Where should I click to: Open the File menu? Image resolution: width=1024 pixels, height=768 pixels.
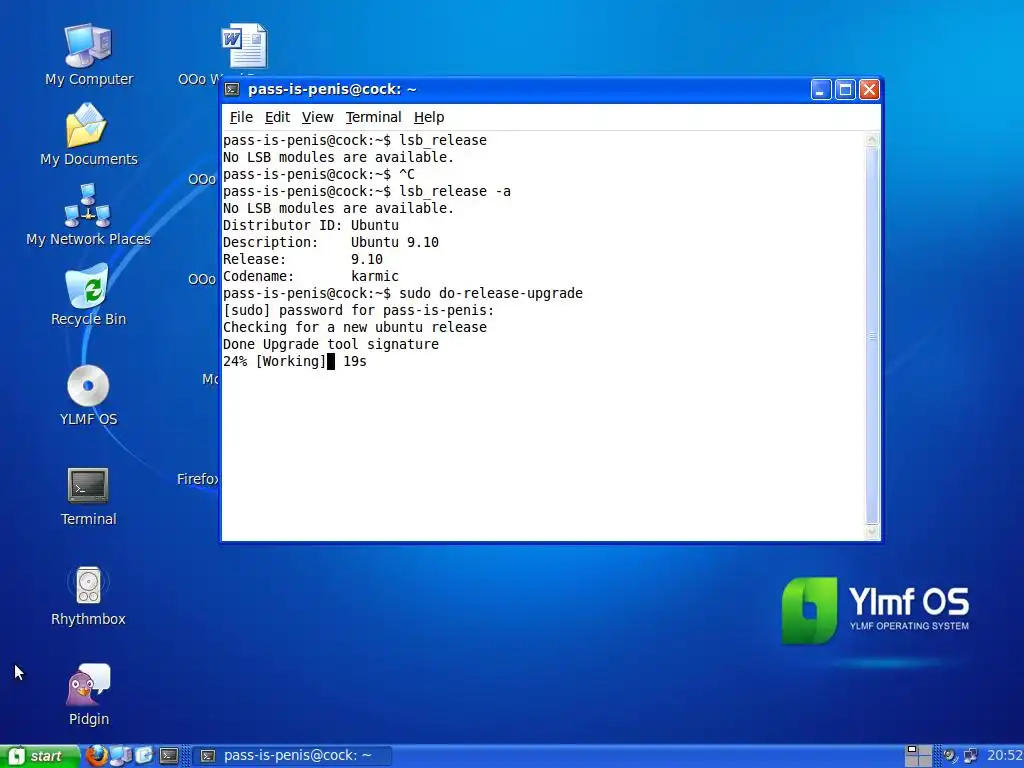coord(241,117)
